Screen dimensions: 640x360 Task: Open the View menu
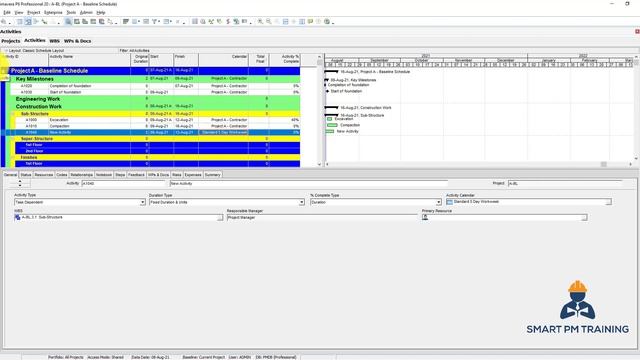click(19, 13)
